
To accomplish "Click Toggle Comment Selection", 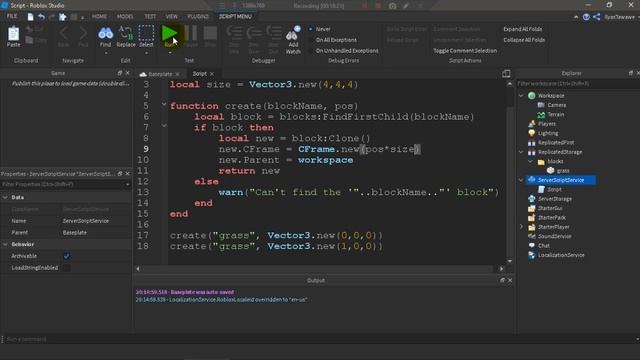I will tap(465, 51).
